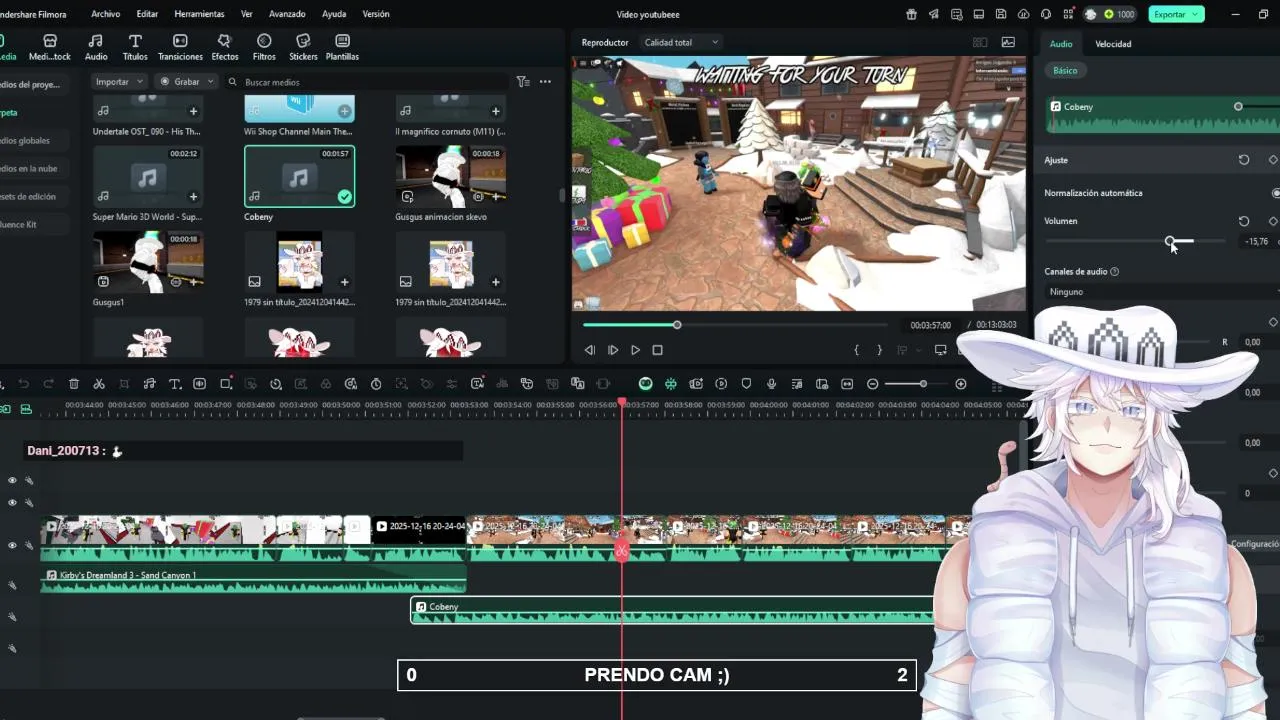This screenshot has width=1280, height=720.
Task: Toggle visibility of main video track
Action: pos(12,545)
